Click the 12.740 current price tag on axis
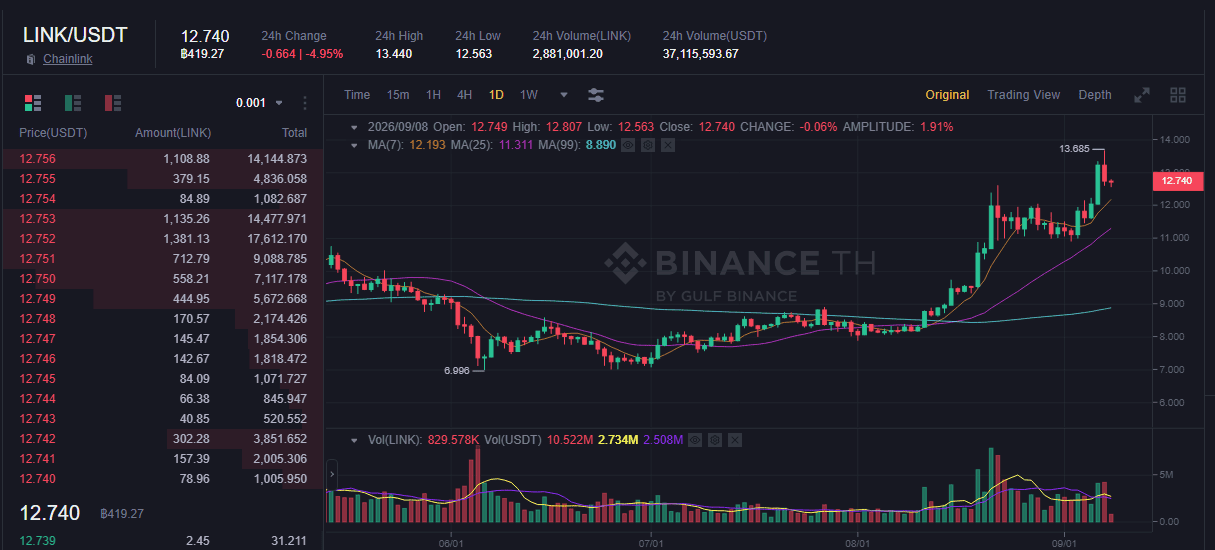 [x=1176, y=181]
